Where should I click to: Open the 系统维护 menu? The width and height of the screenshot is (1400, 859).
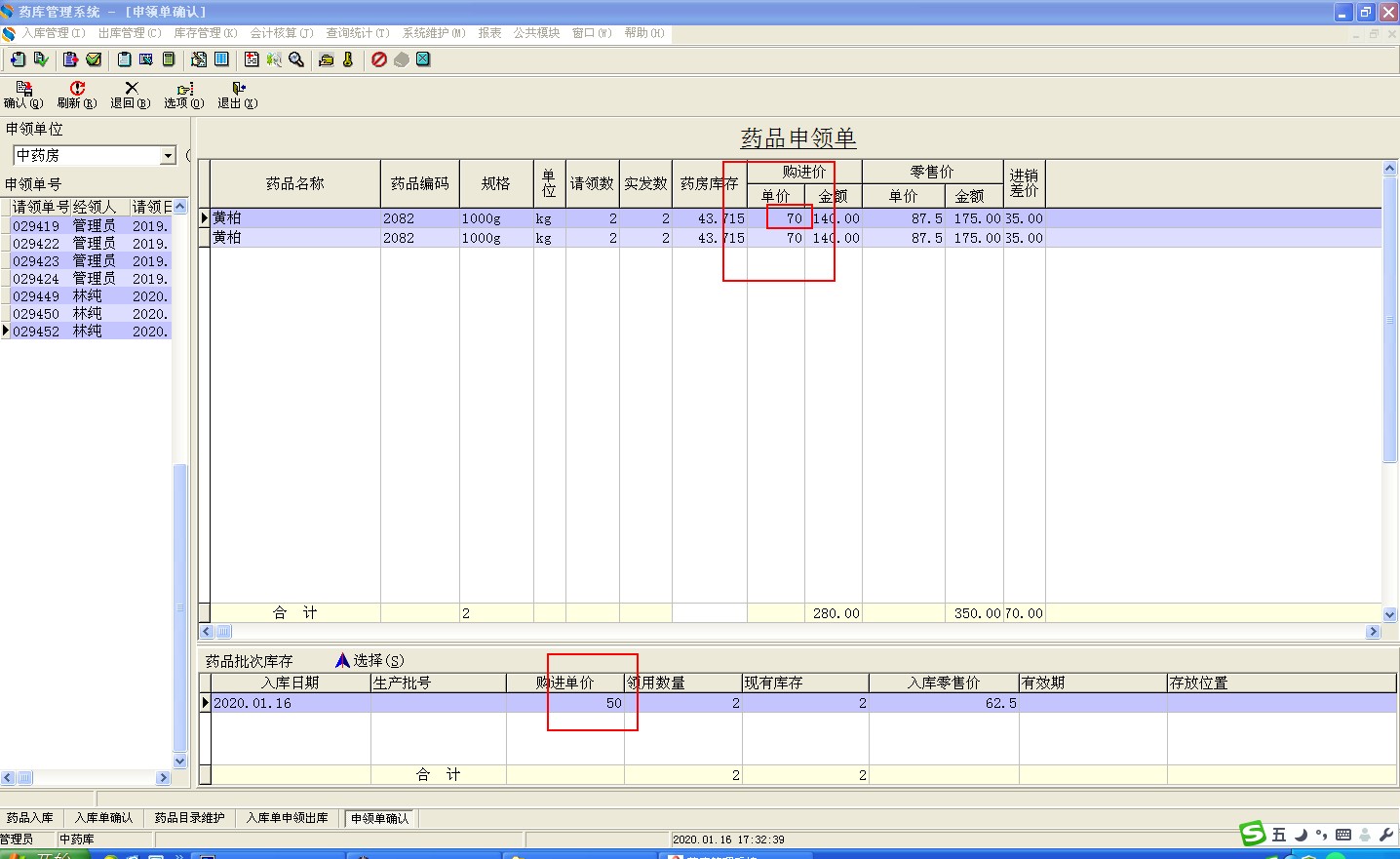tap(434, 33)
